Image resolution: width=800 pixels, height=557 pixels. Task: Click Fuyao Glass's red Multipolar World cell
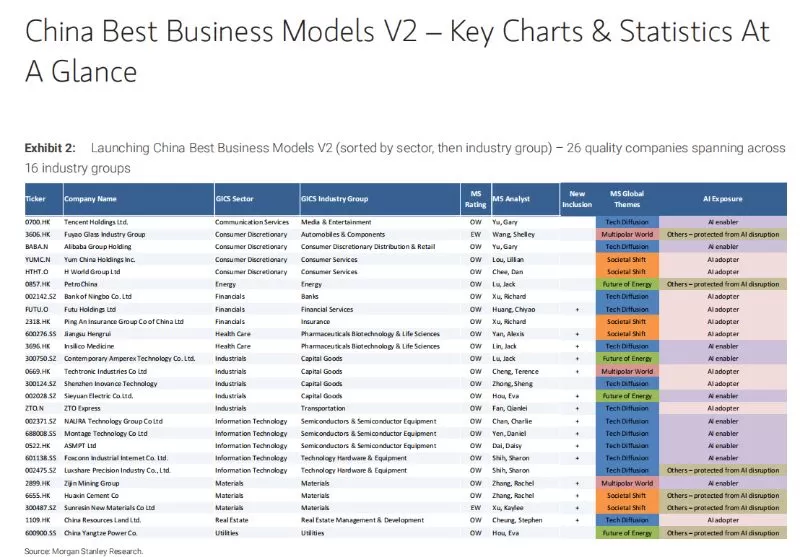[x=627, y=234]
